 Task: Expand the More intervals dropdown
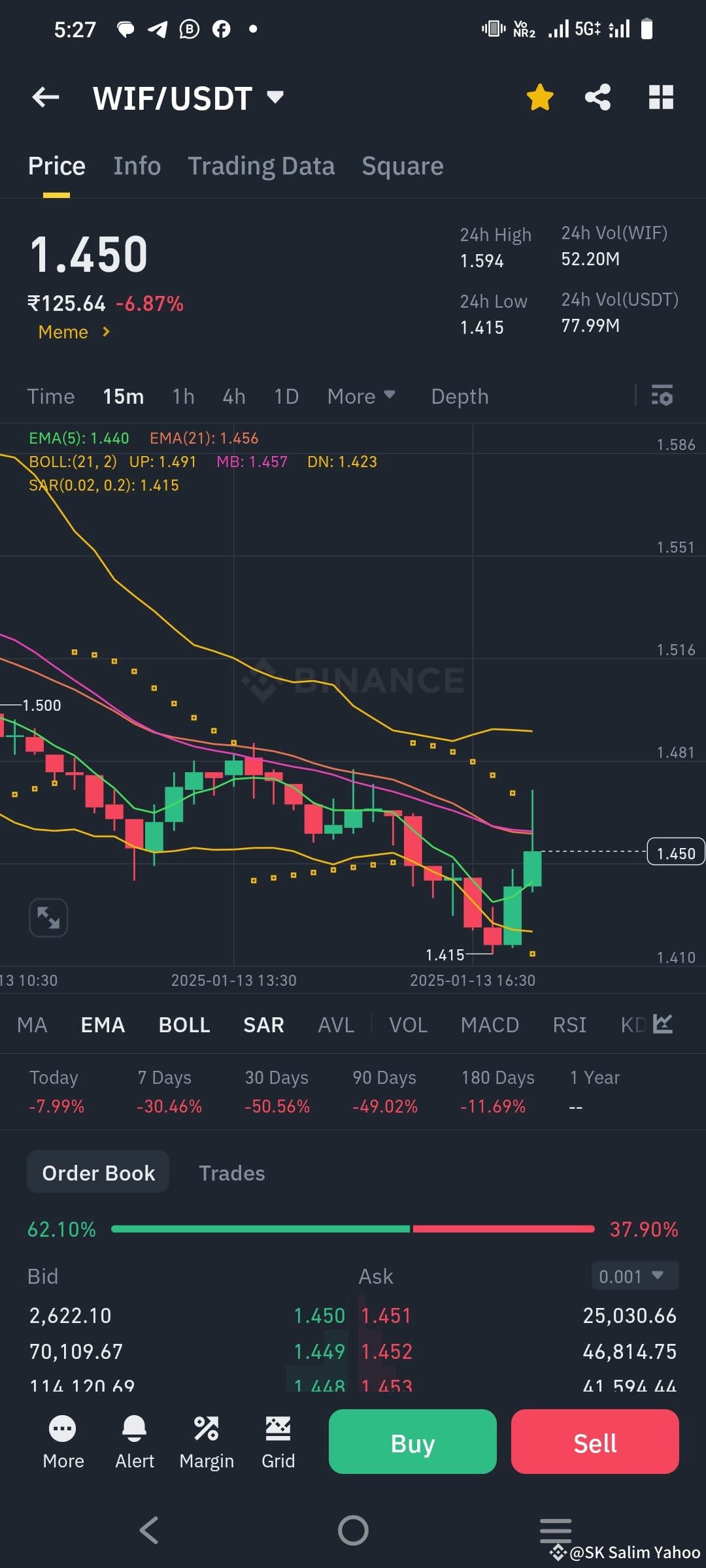361,397
